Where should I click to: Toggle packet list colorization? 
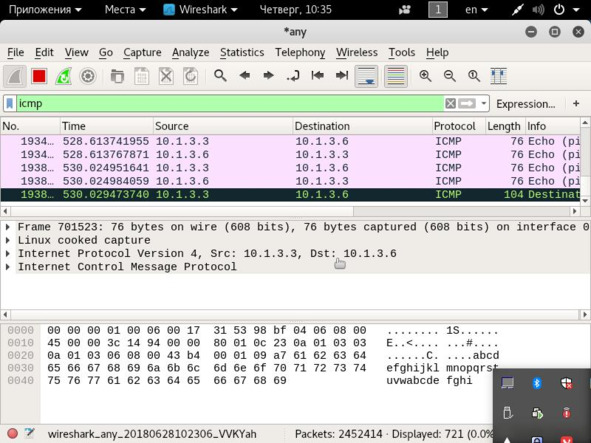[x=396, y=76]
